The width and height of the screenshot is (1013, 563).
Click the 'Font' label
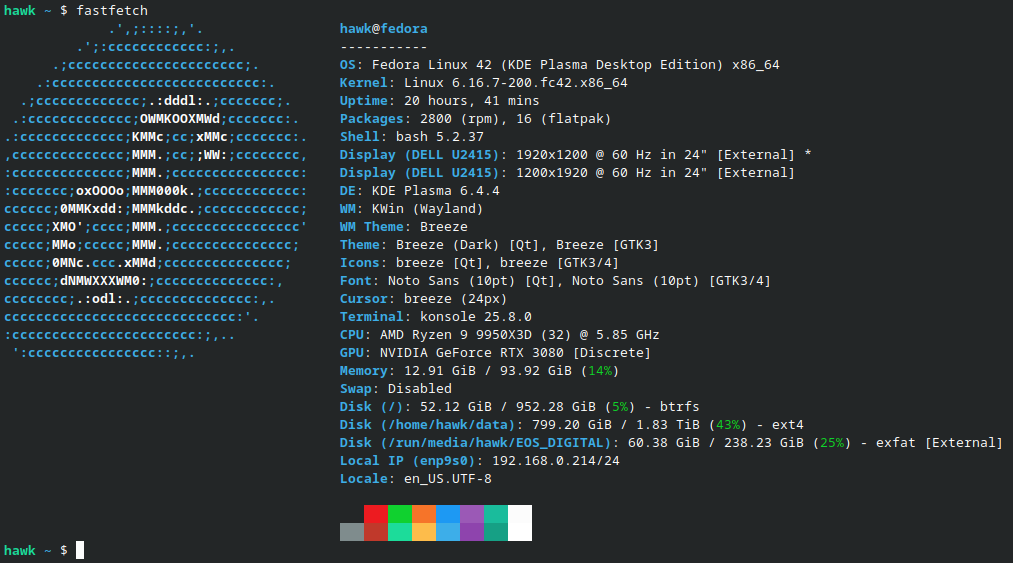pyautogui.click(x=355, y=281)
